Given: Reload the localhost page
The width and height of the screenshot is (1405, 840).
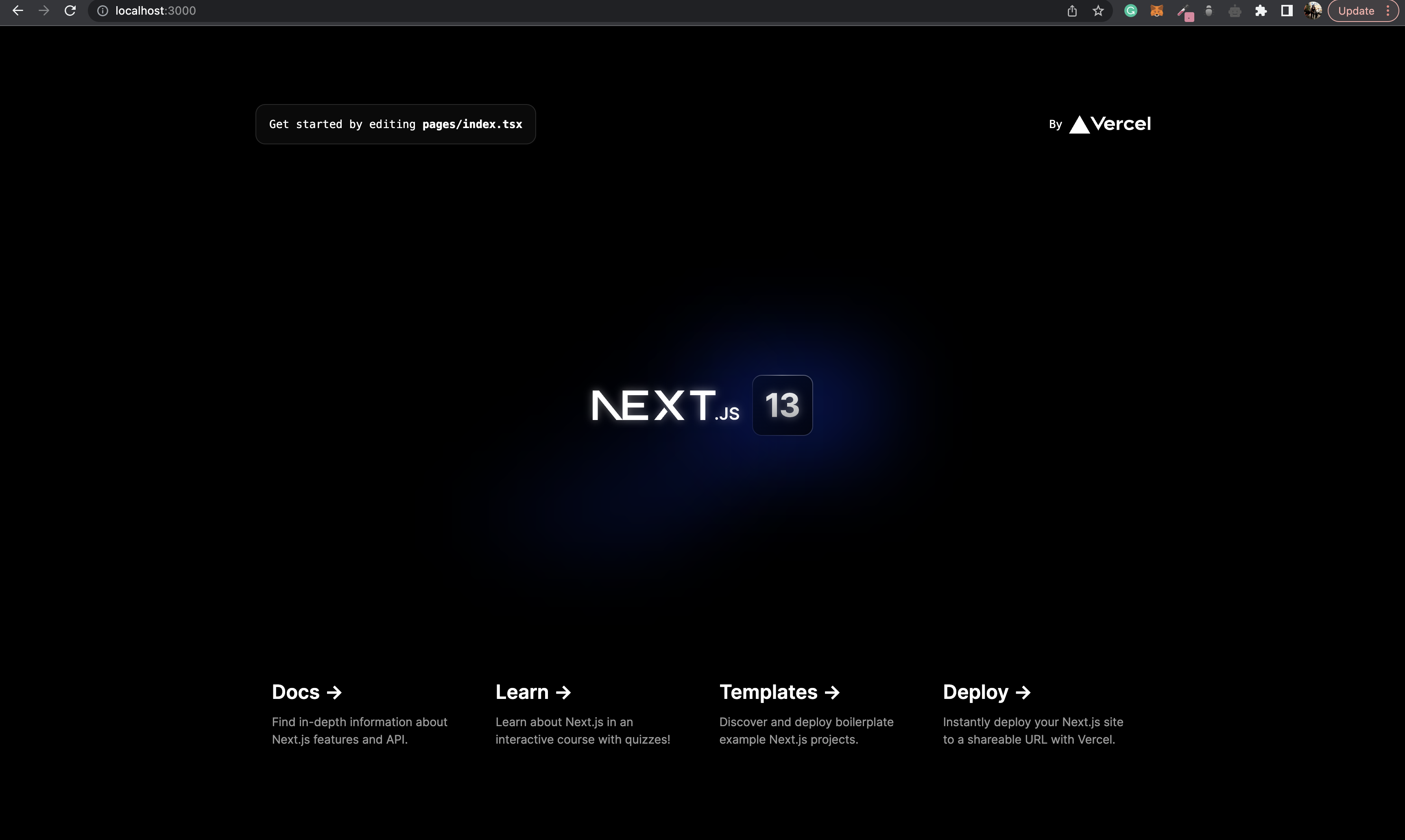Looking at the screenshot, I should (x=70, y=10).
